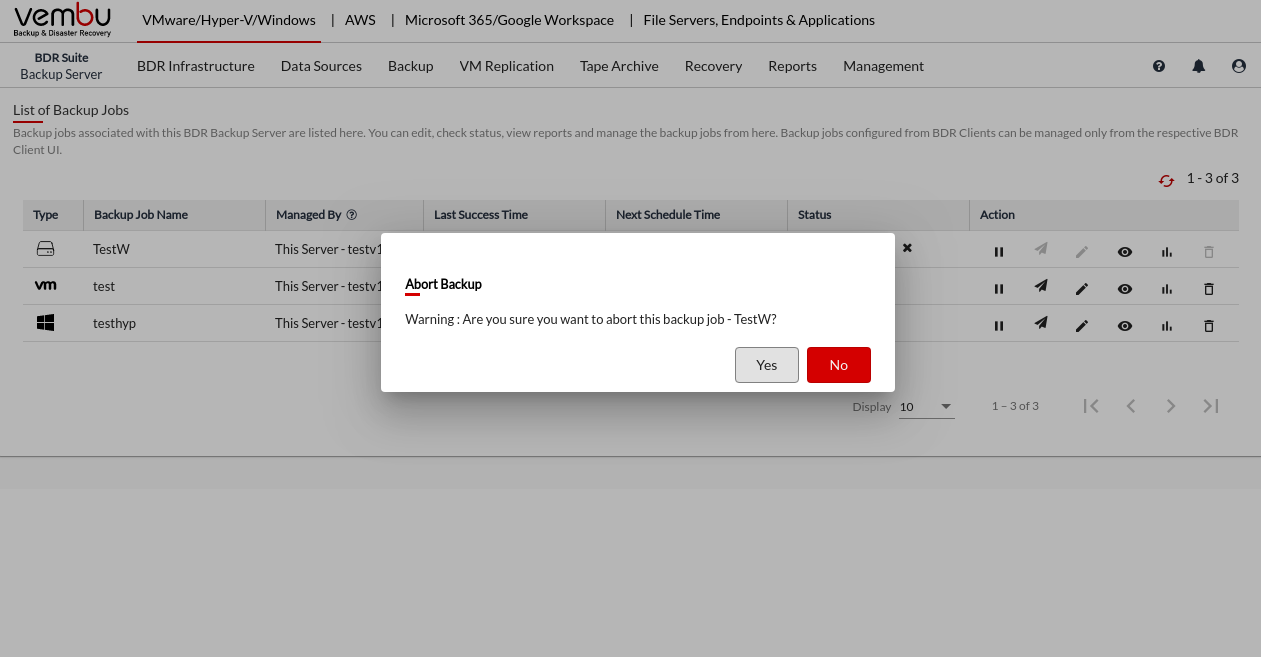The width and height of the screenshot is (1261, 657).
Task: Switch to the AWS tab
Action: point(360,20)
